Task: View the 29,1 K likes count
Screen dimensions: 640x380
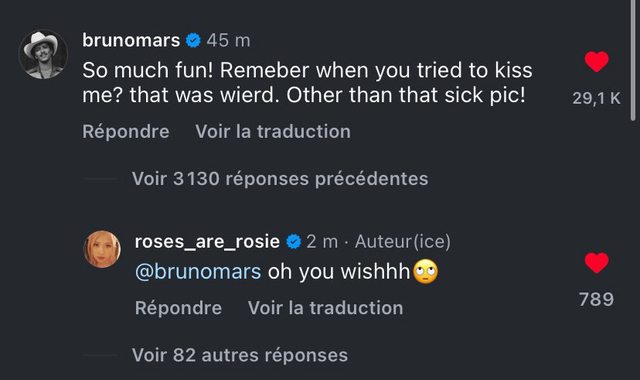Action: click(x=596, y=98)
